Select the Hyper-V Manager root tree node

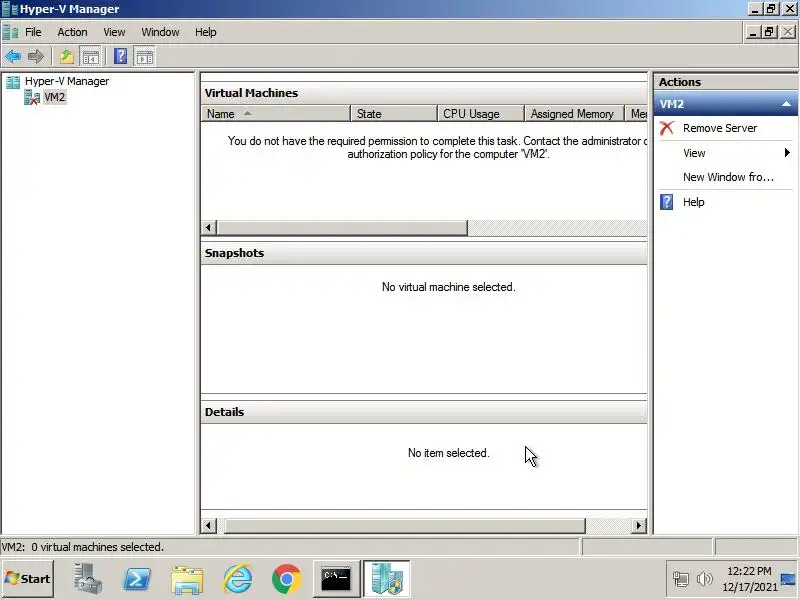pyautogui.click(x=67, y=81)
